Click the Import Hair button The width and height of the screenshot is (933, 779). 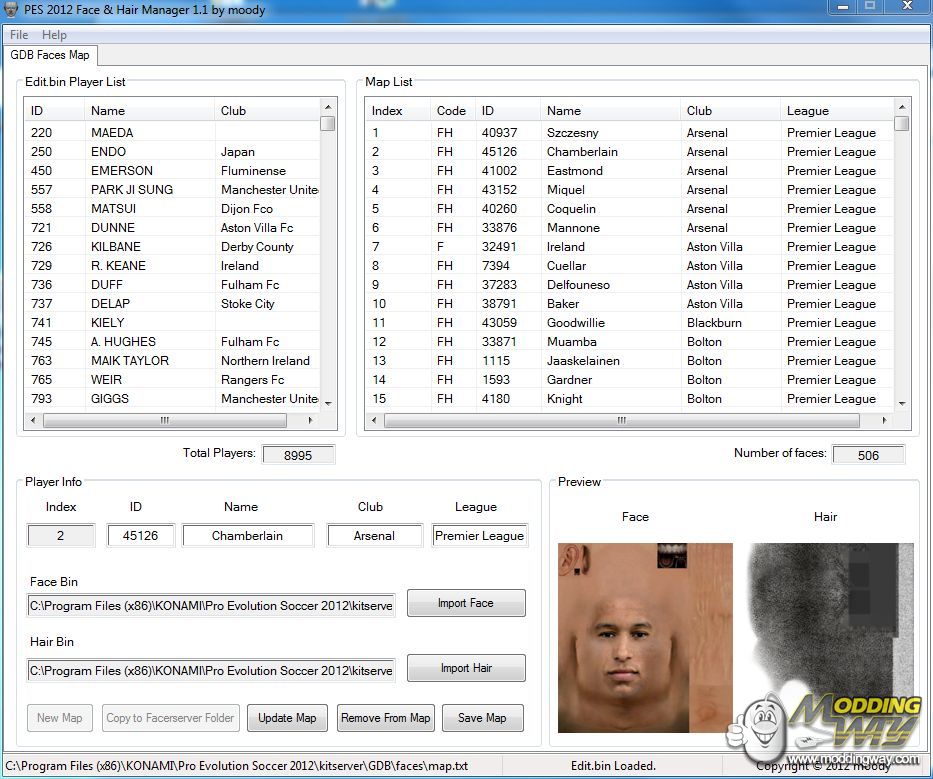tap(465, 668)
